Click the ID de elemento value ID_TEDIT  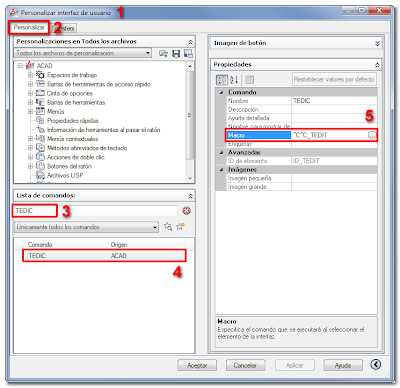334,161
